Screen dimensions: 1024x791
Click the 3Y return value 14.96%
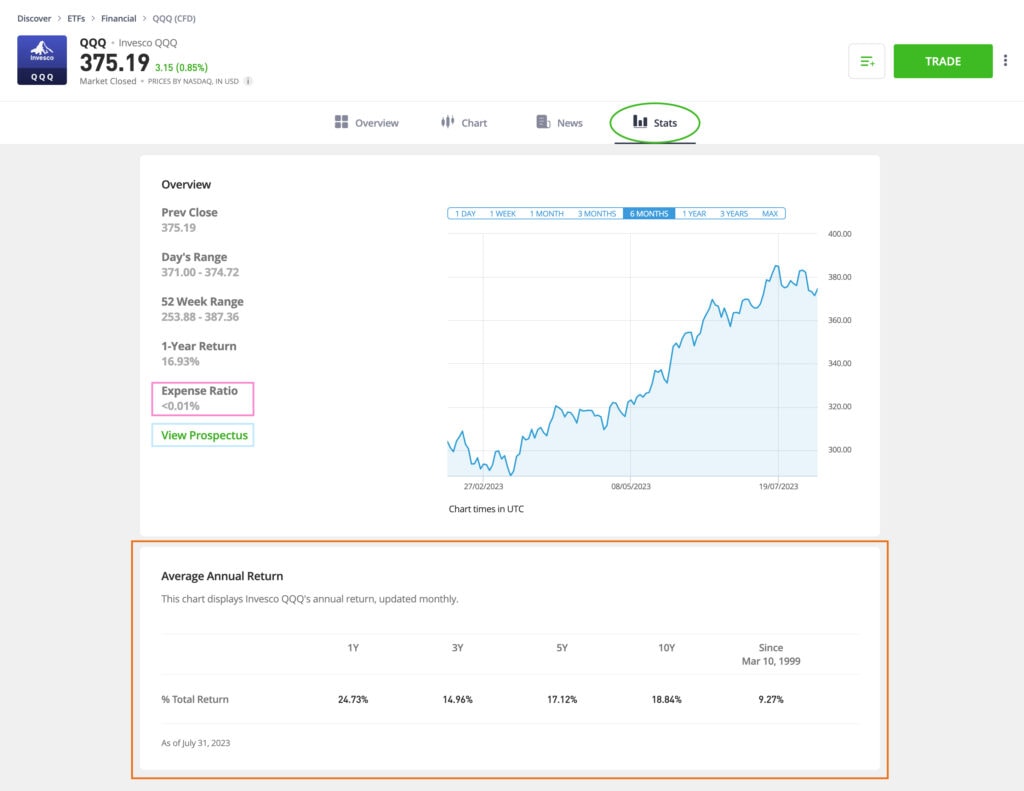point(457,700)
